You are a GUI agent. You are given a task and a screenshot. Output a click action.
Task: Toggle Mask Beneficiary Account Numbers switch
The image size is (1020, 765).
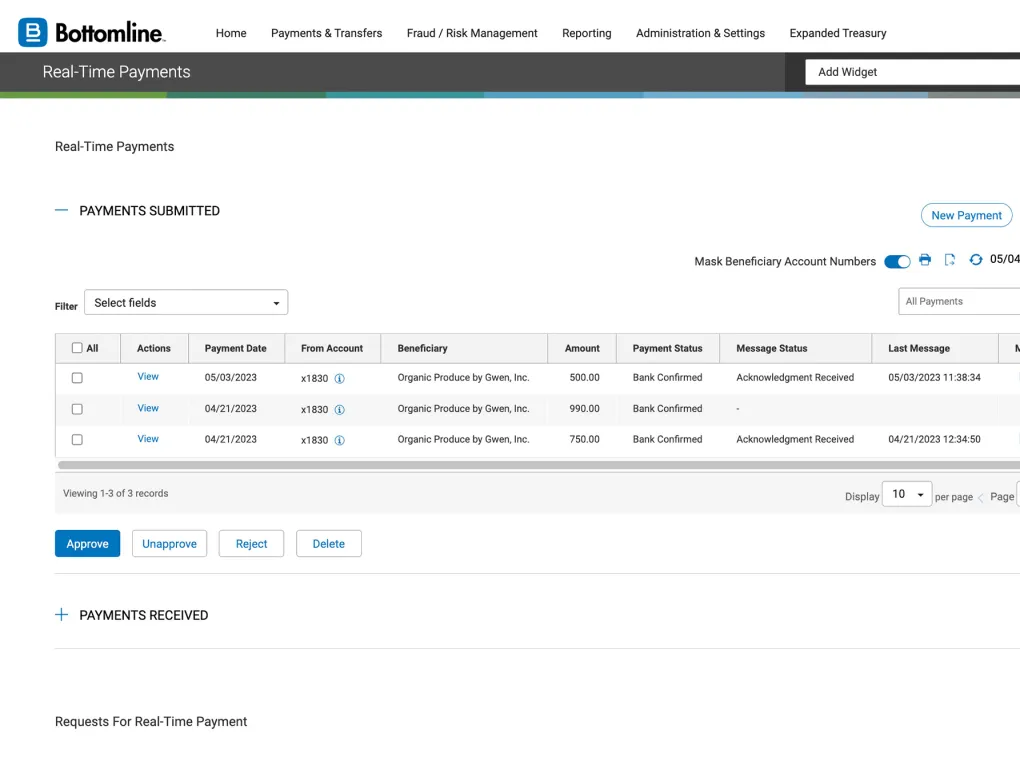pos(897,262)
